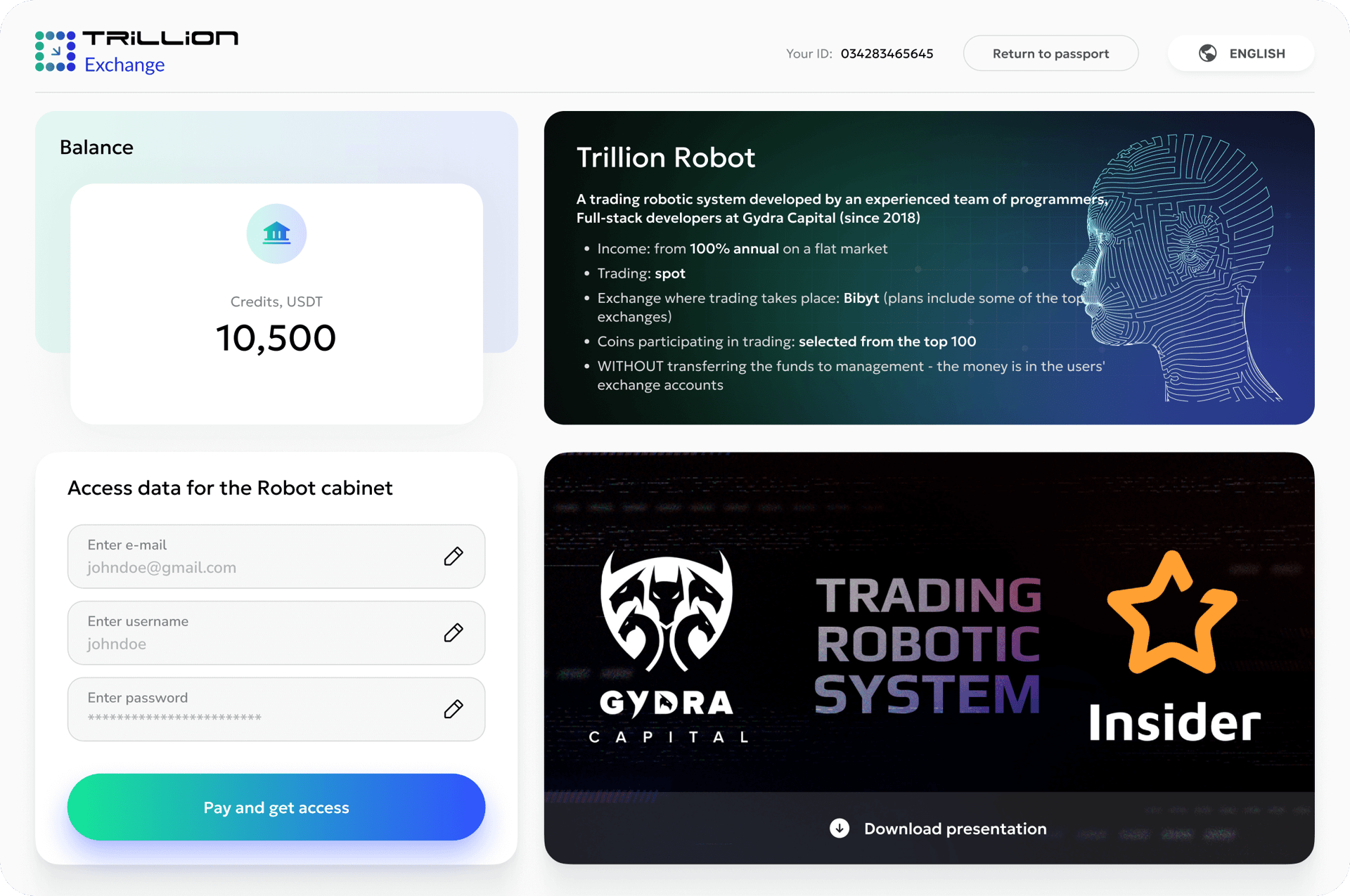Screen dimensions: 1350x896
Task: Click pencil icon for username field
Action: point(454,632)
